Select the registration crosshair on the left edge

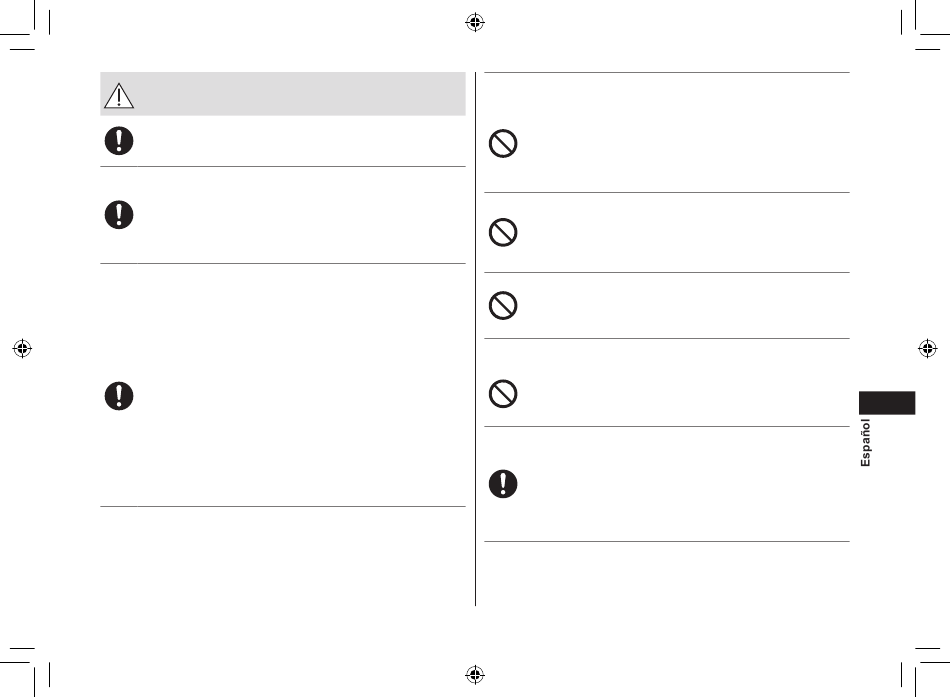pyautogui.click(x=22, y=348)
